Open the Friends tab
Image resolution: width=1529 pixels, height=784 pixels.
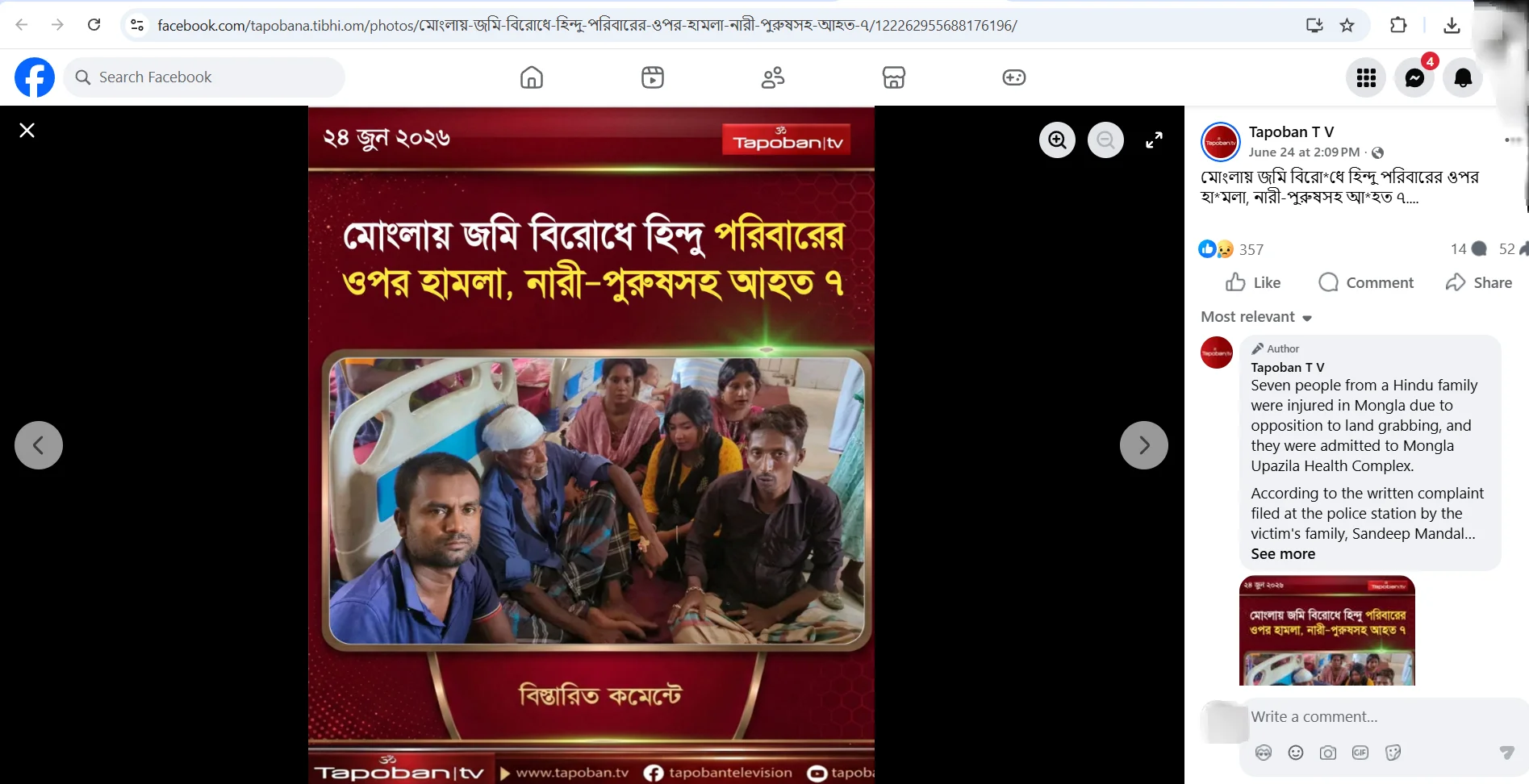coord(773,77)
